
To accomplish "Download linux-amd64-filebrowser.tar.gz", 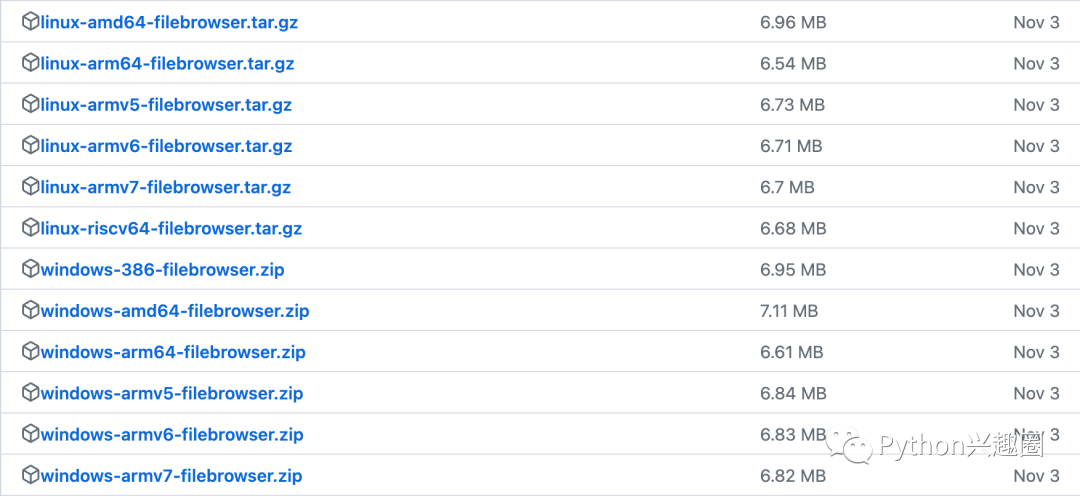I will (169, 23).
